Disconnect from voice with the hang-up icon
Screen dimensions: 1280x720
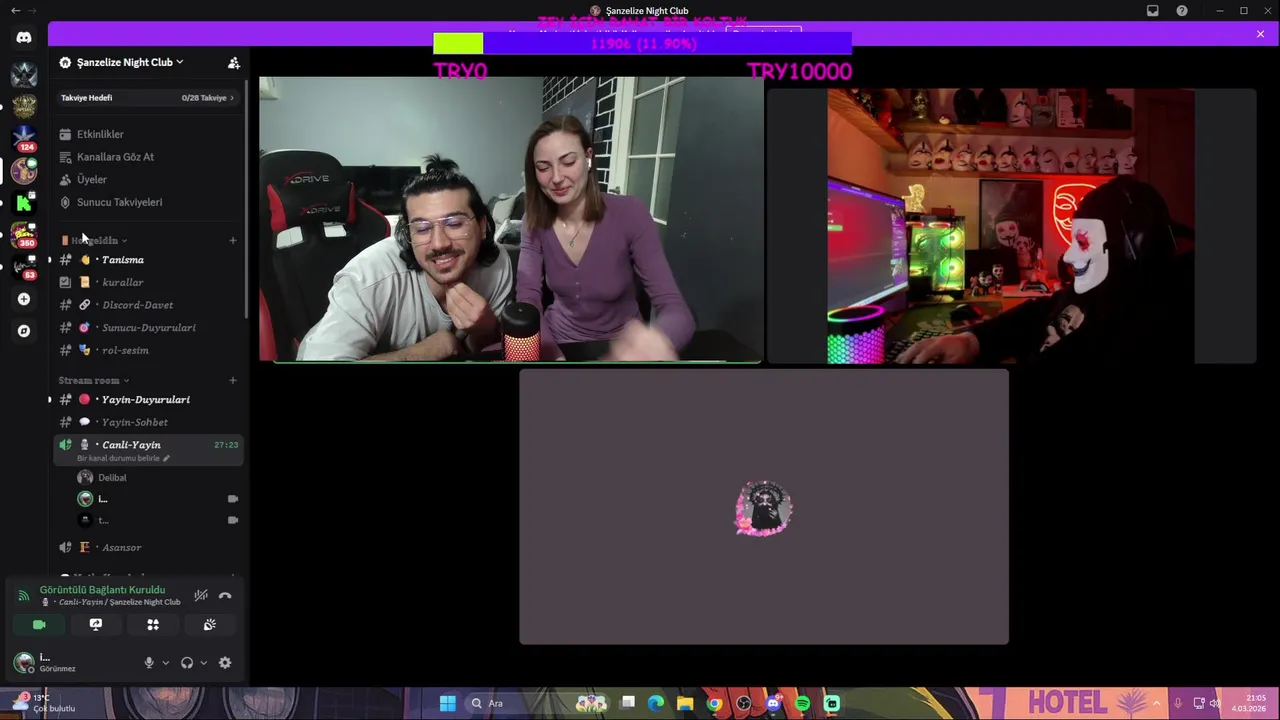coord(225,595)
